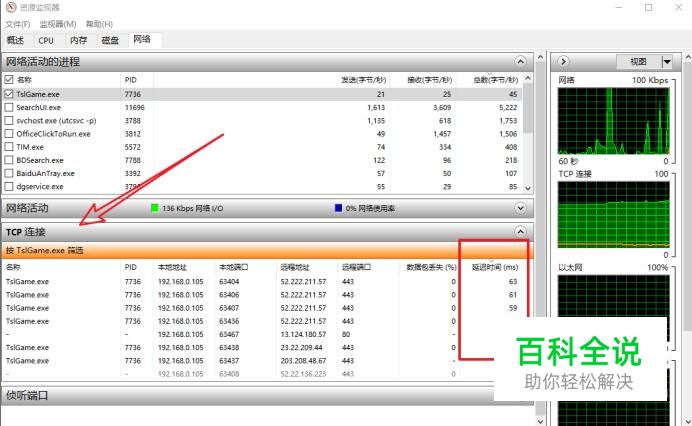Select TCP row with remote address 203.208.48.67
Viewport: 692px width, 426px height.
click(262, 361)
